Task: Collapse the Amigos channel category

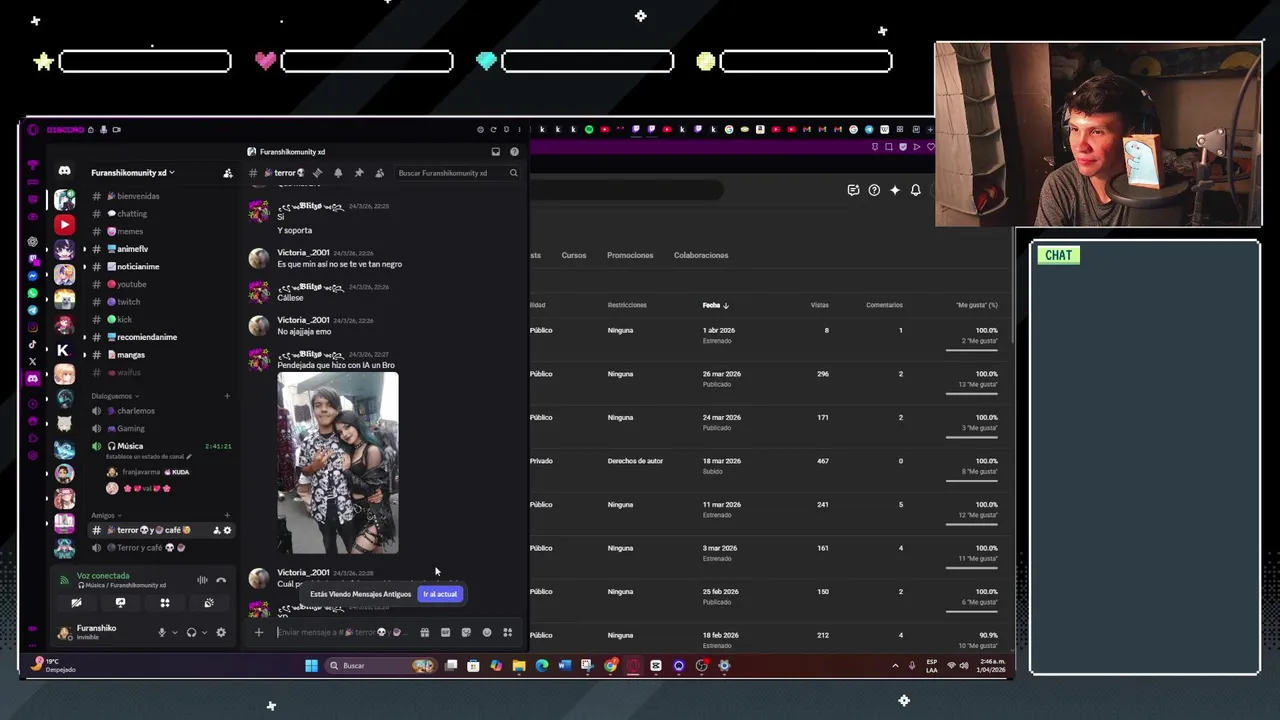Action: [x=104, y=515]
